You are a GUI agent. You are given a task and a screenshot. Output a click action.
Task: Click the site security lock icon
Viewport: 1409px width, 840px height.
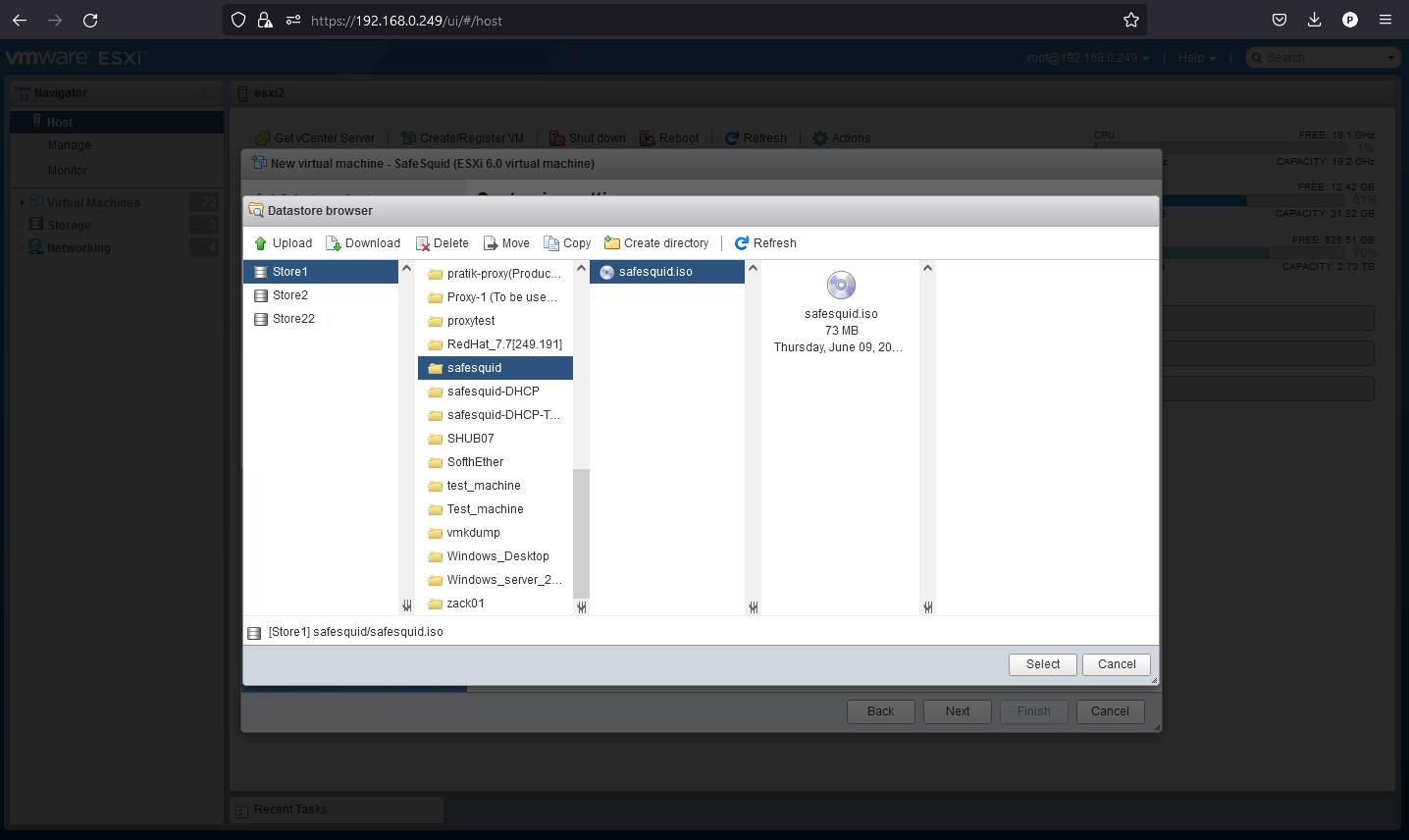[265, 20]
